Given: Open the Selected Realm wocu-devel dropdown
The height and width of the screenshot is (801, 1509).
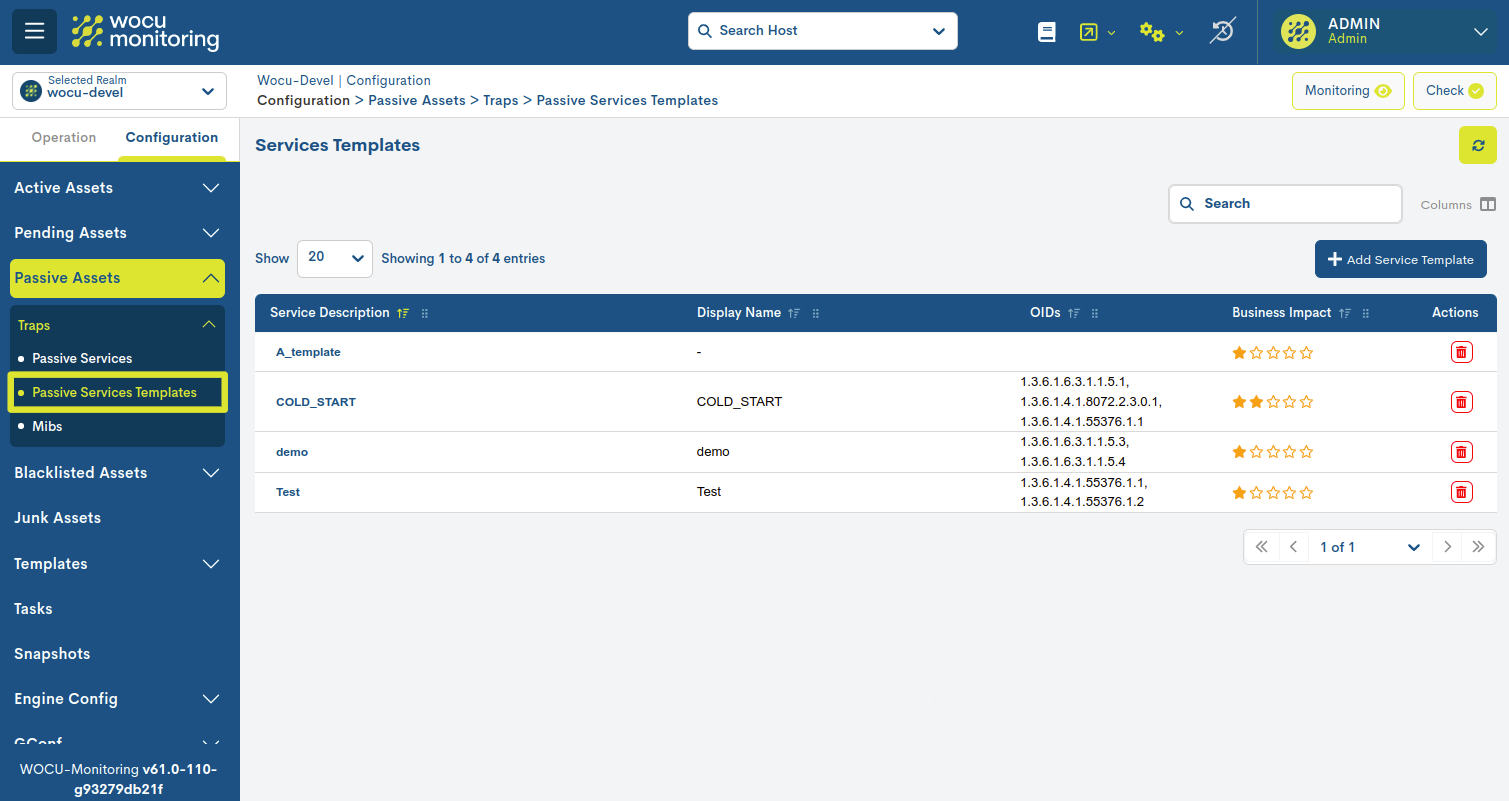Looking at the screenshot, I should click(x=120, y=91).
